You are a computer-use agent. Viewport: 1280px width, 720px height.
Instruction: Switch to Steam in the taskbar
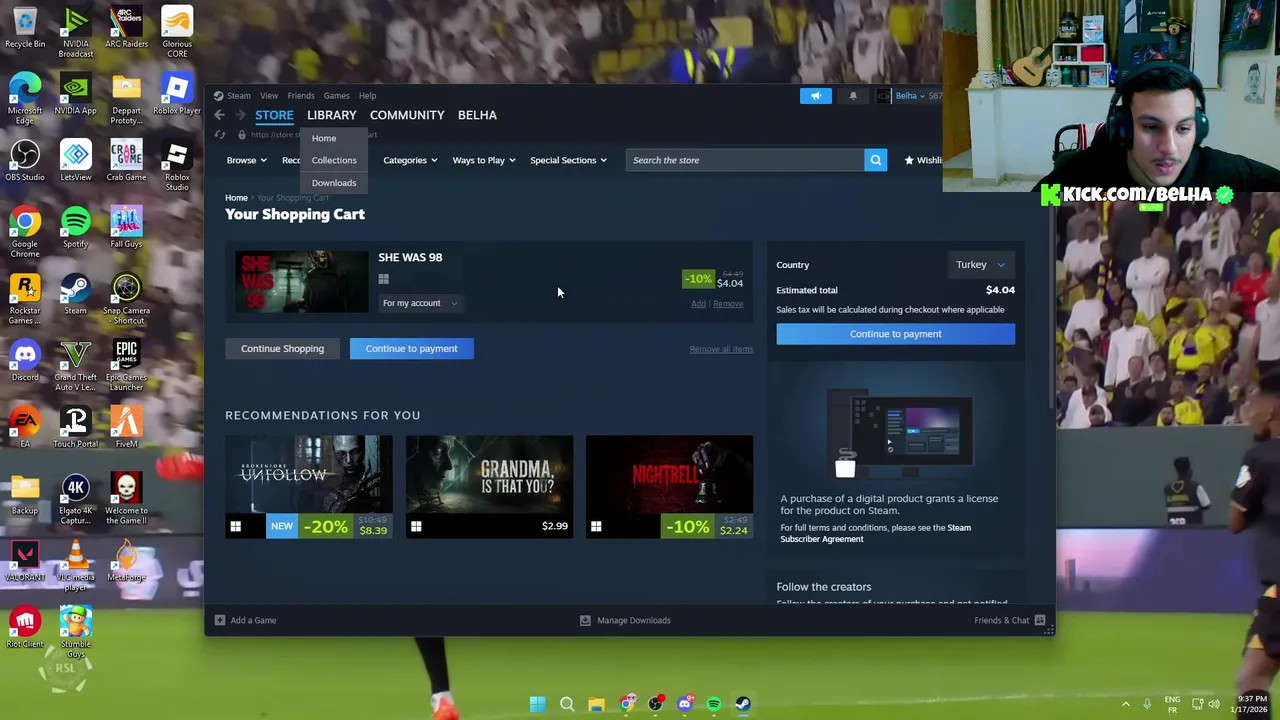(743, 704)
